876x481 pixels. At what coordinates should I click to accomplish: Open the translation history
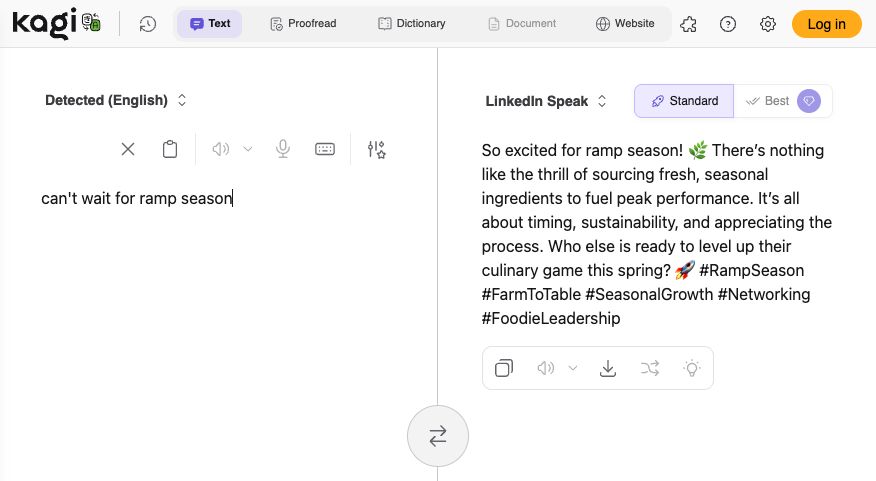pos(148,24)
